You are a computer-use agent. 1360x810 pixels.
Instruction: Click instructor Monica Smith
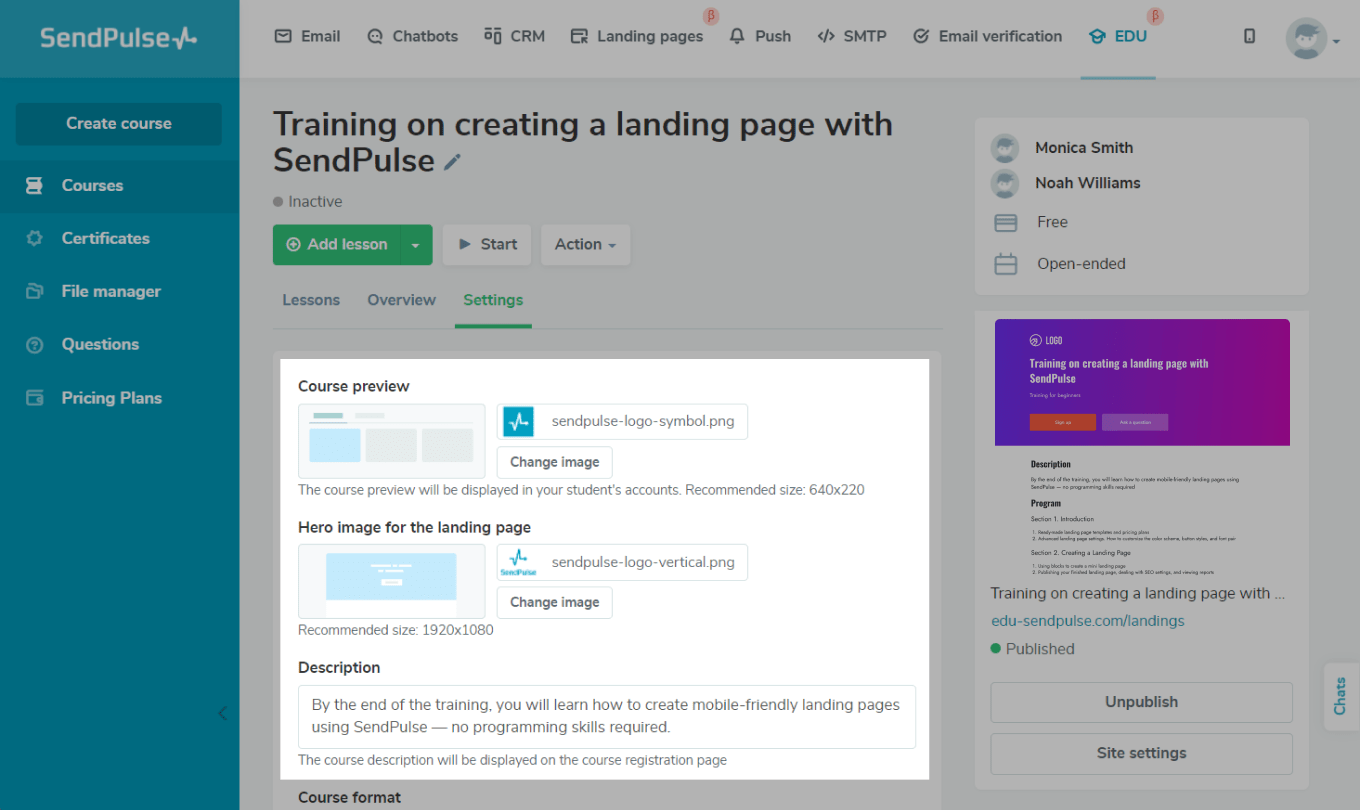(x=1084, y=148)
